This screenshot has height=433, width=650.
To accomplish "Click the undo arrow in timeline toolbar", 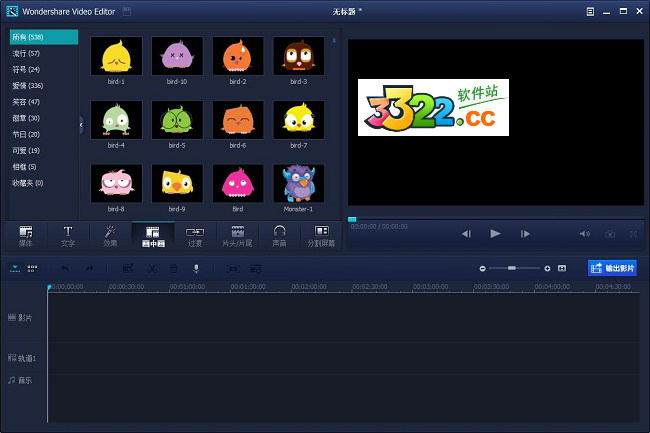I will click(65, 269).
